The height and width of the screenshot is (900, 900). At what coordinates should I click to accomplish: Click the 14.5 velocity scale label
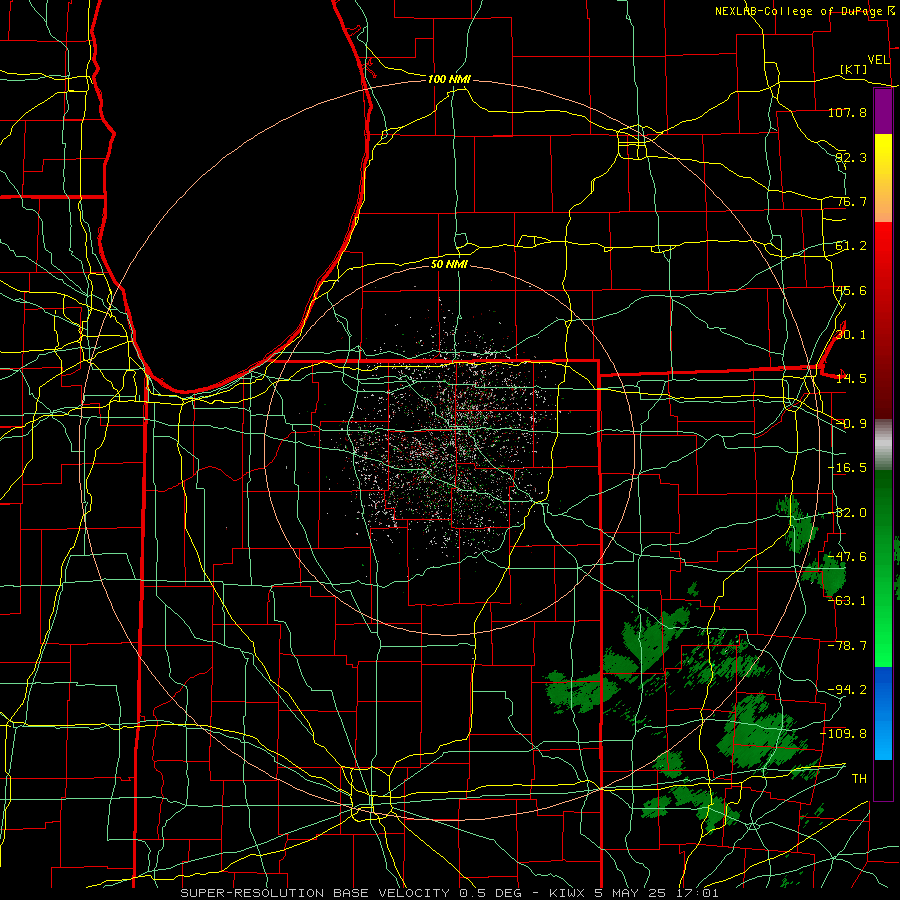coord(851,379)
